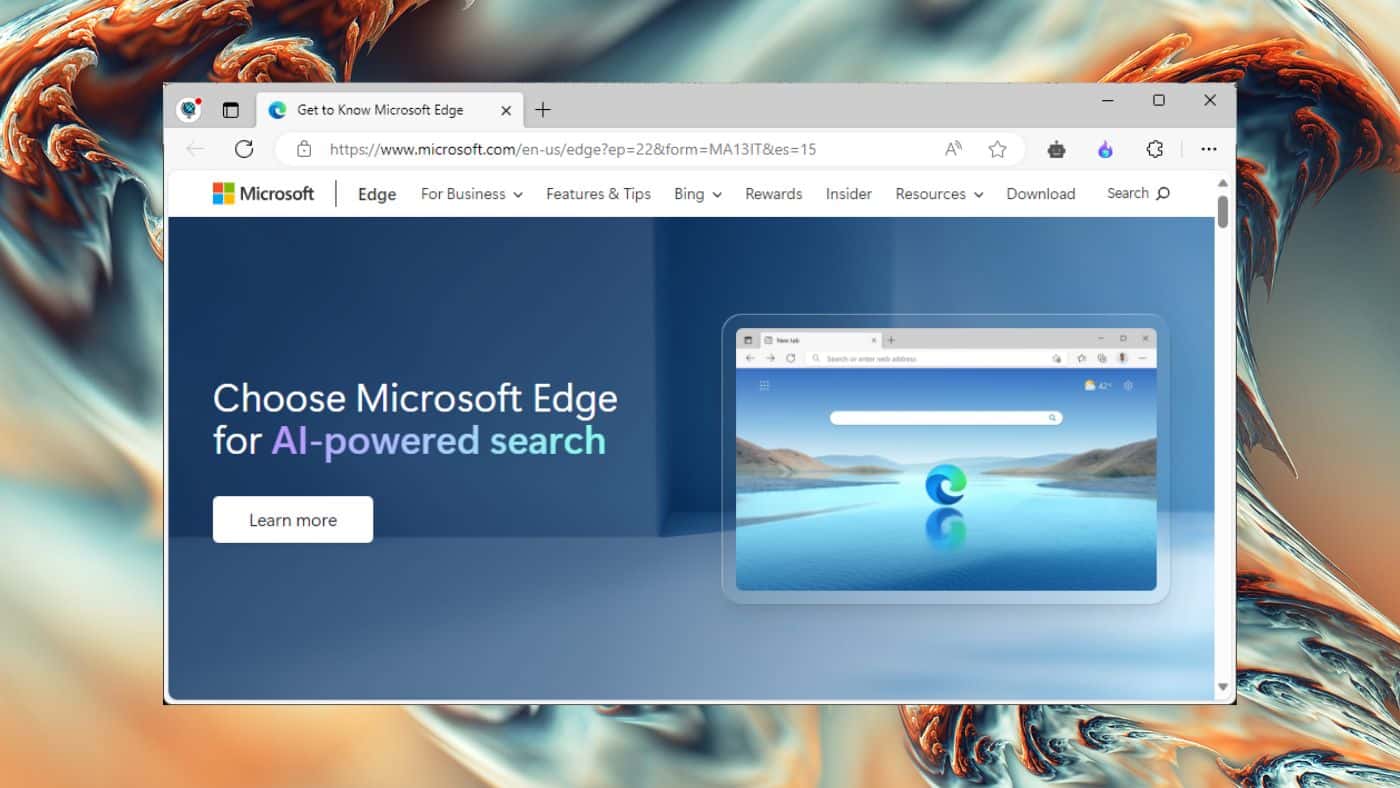Open Settings and more ellipsis menu
Image resolution: width=1400 pixels, height=788 pixels.
point(1209,149)
